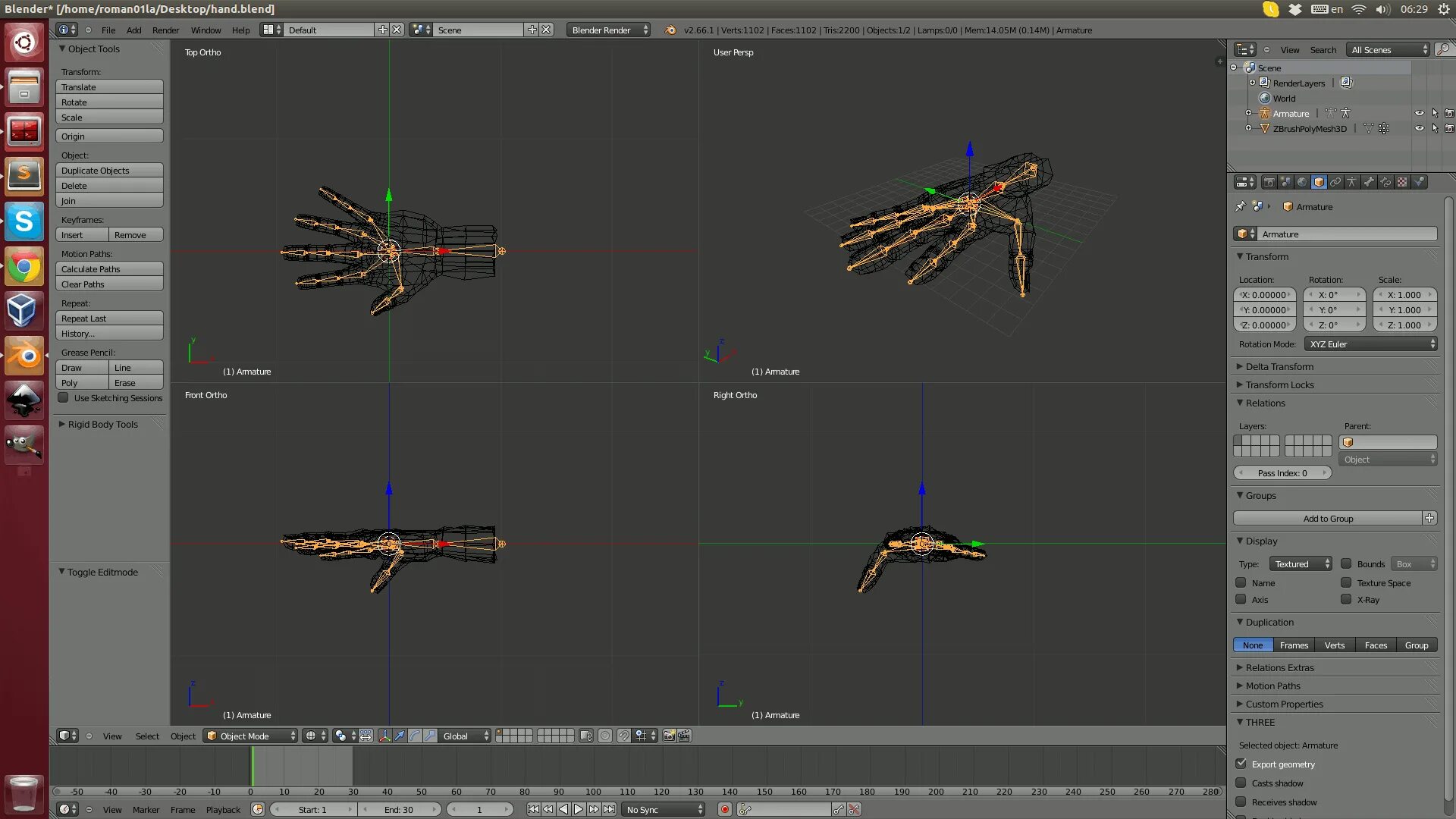Enable the X-Ray display checkbox
The height and width of the screenshot is (819, 1456).
pos(1346,599)
